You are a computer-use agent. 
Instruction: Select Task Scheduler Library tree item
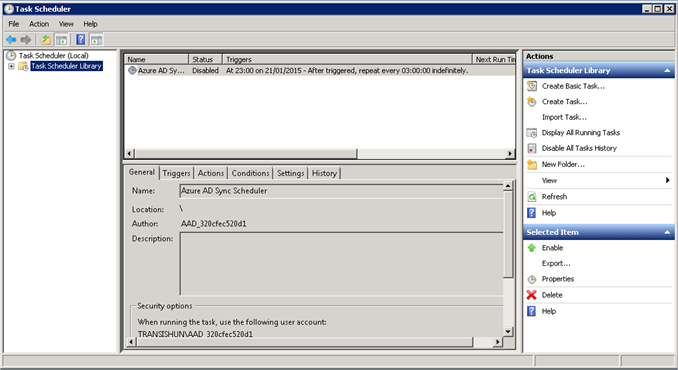click(x=66, y=66)
